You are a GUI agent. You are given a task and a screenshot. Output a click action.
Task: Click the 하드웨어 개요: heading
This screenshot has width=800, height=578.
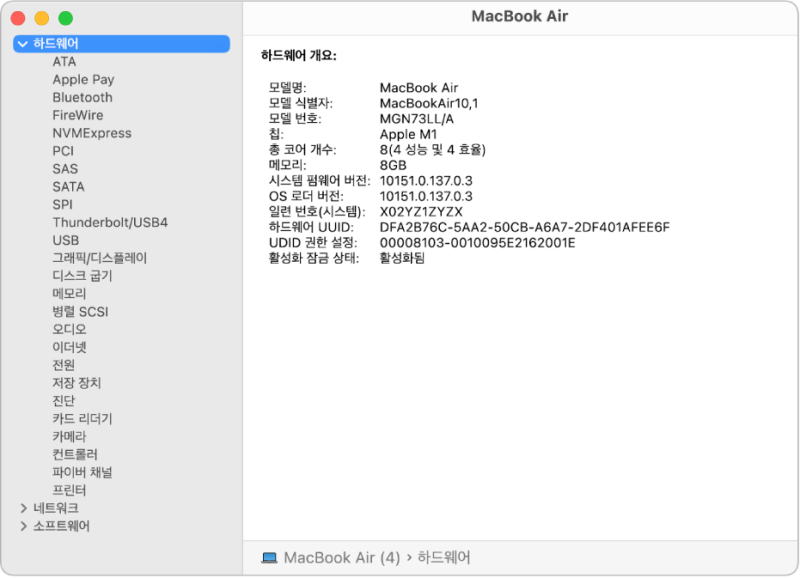(x=299, y=56)
